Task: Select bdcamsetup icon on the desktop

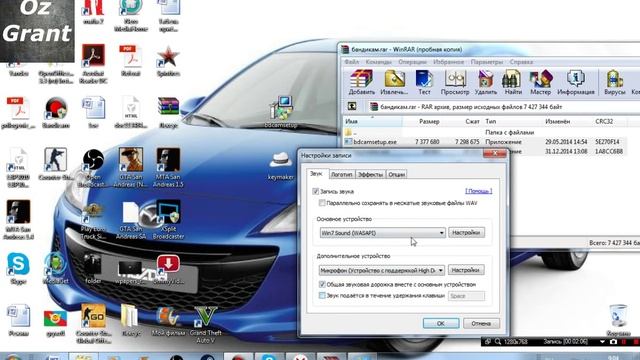Action: point(281,112)
